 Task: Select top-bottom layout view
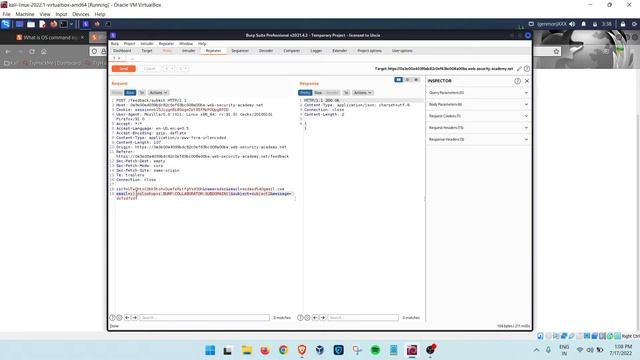[407, 80]
